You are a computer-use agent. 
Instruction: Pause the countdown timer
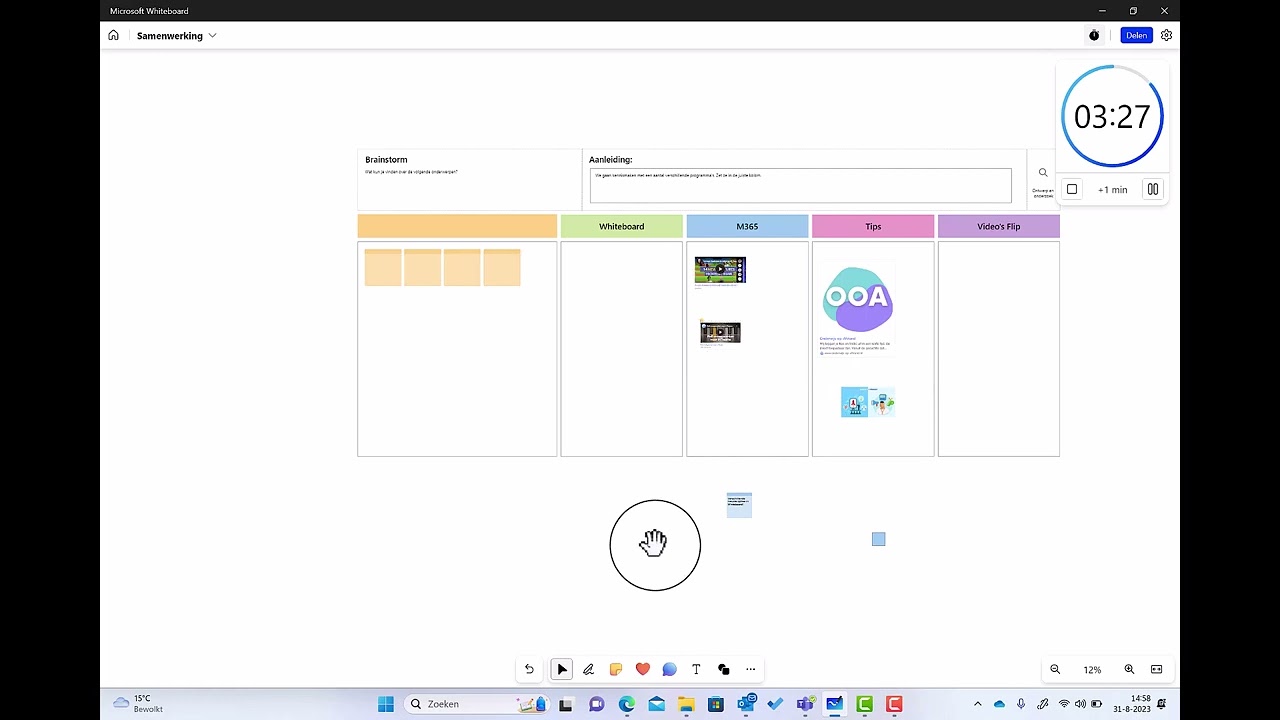(1153, 189)
